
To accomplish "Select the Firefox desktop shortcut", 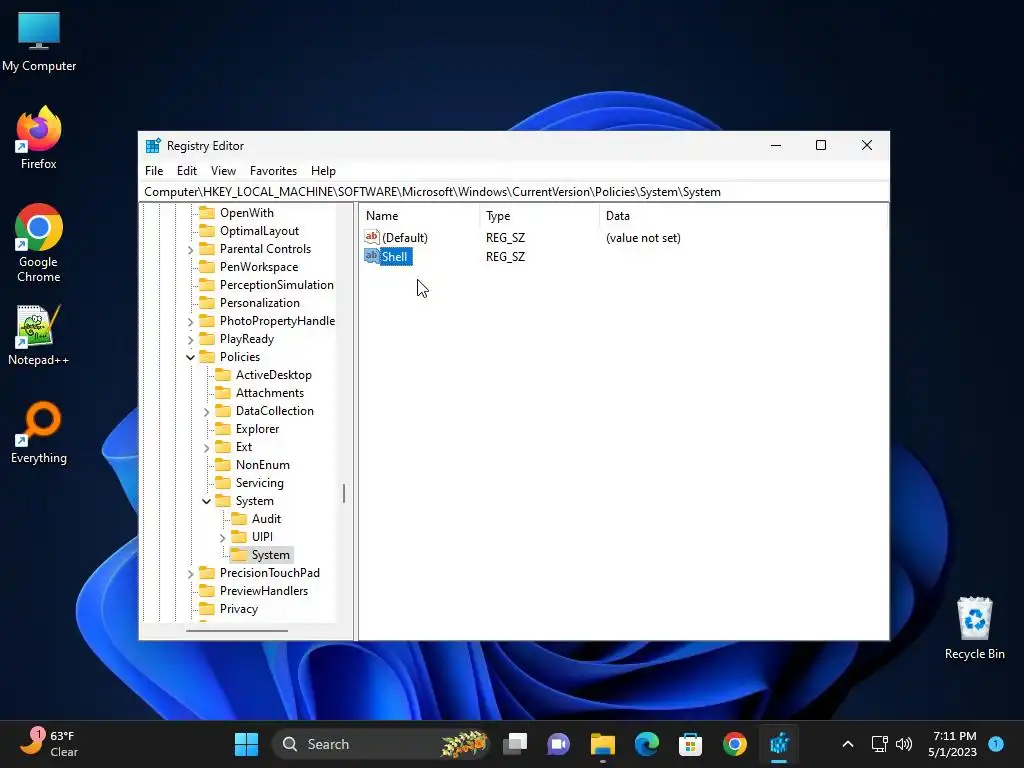I will coord(39,138).
